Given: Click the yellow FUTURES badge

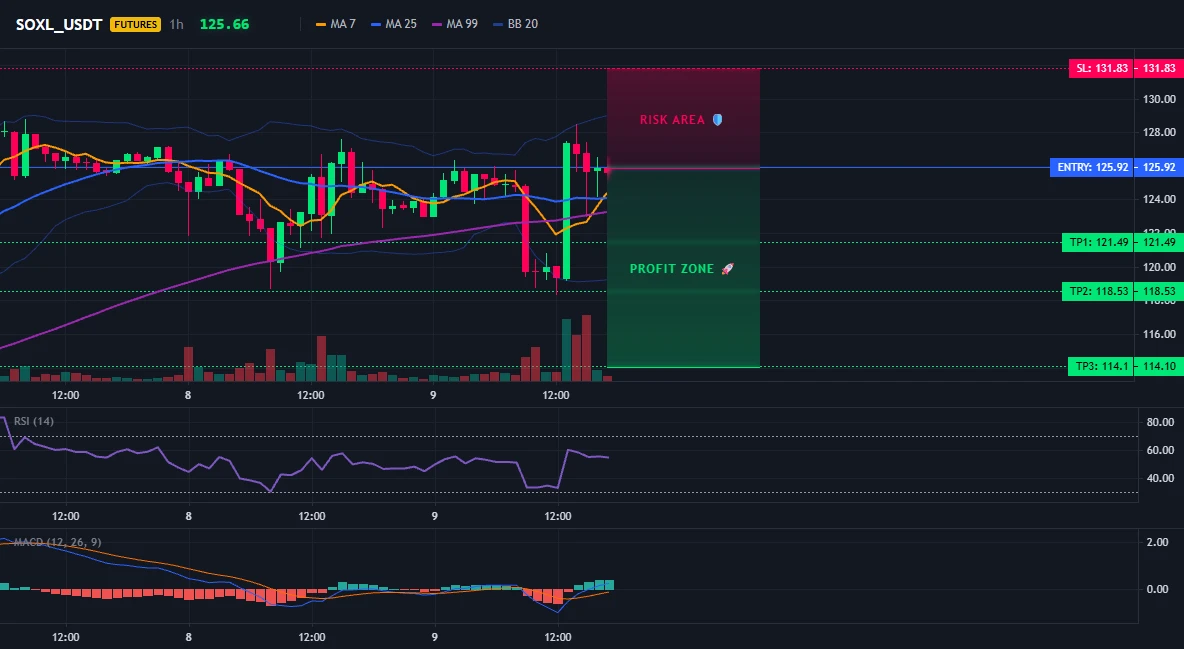Looking at the screenshot, I should (136, 24).
